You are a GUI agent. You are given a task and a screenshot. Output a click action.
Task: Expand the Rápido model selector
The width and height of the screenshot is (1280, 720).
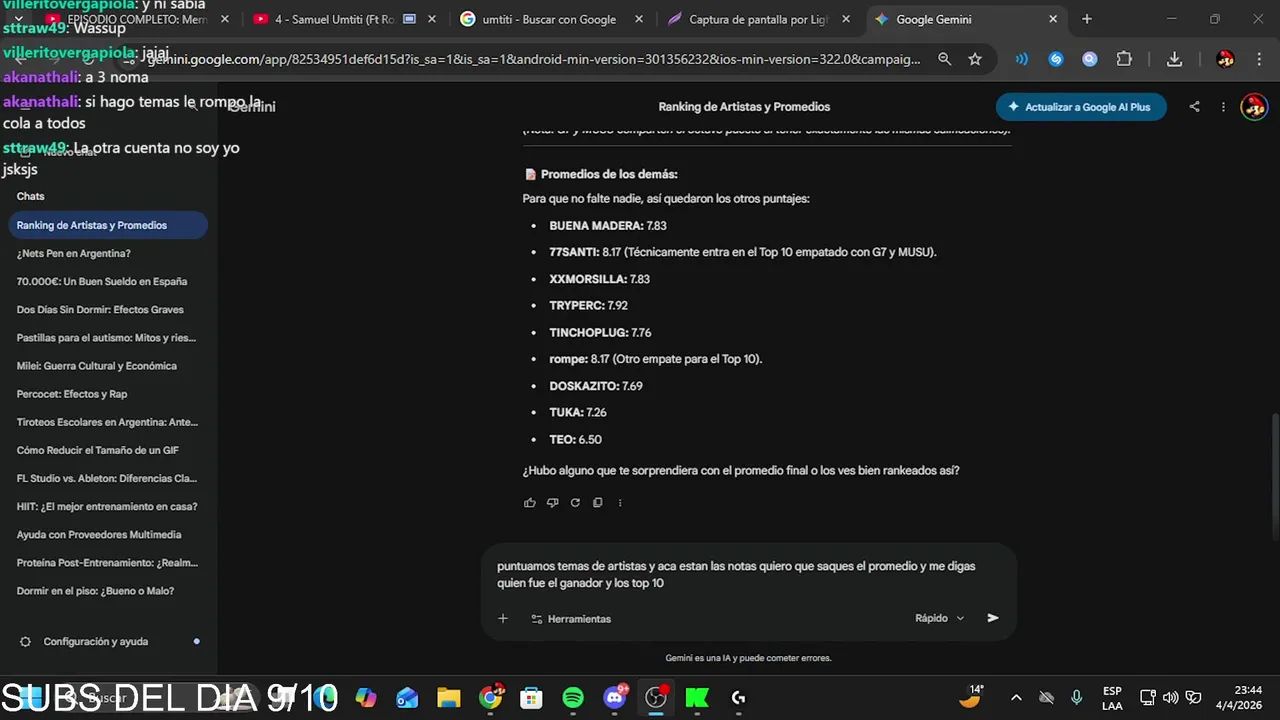coord(939,618)
